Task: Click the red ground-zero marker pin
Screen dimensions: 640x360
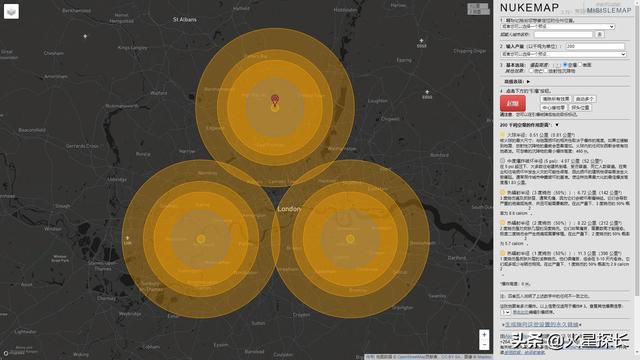Action: point(275,99)
